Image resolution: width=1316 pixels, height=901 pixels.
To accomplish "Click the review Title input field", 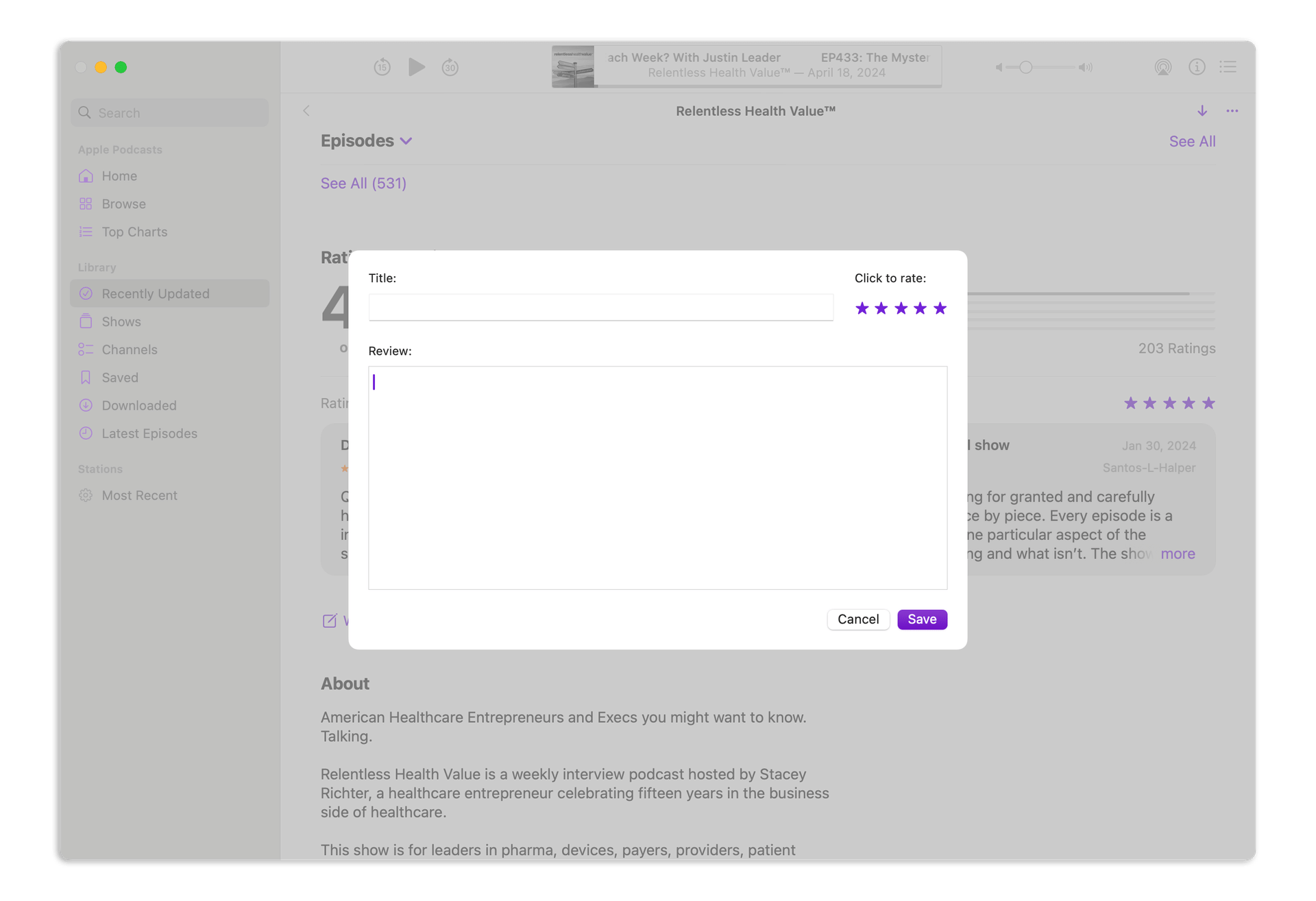I will 600,308.
